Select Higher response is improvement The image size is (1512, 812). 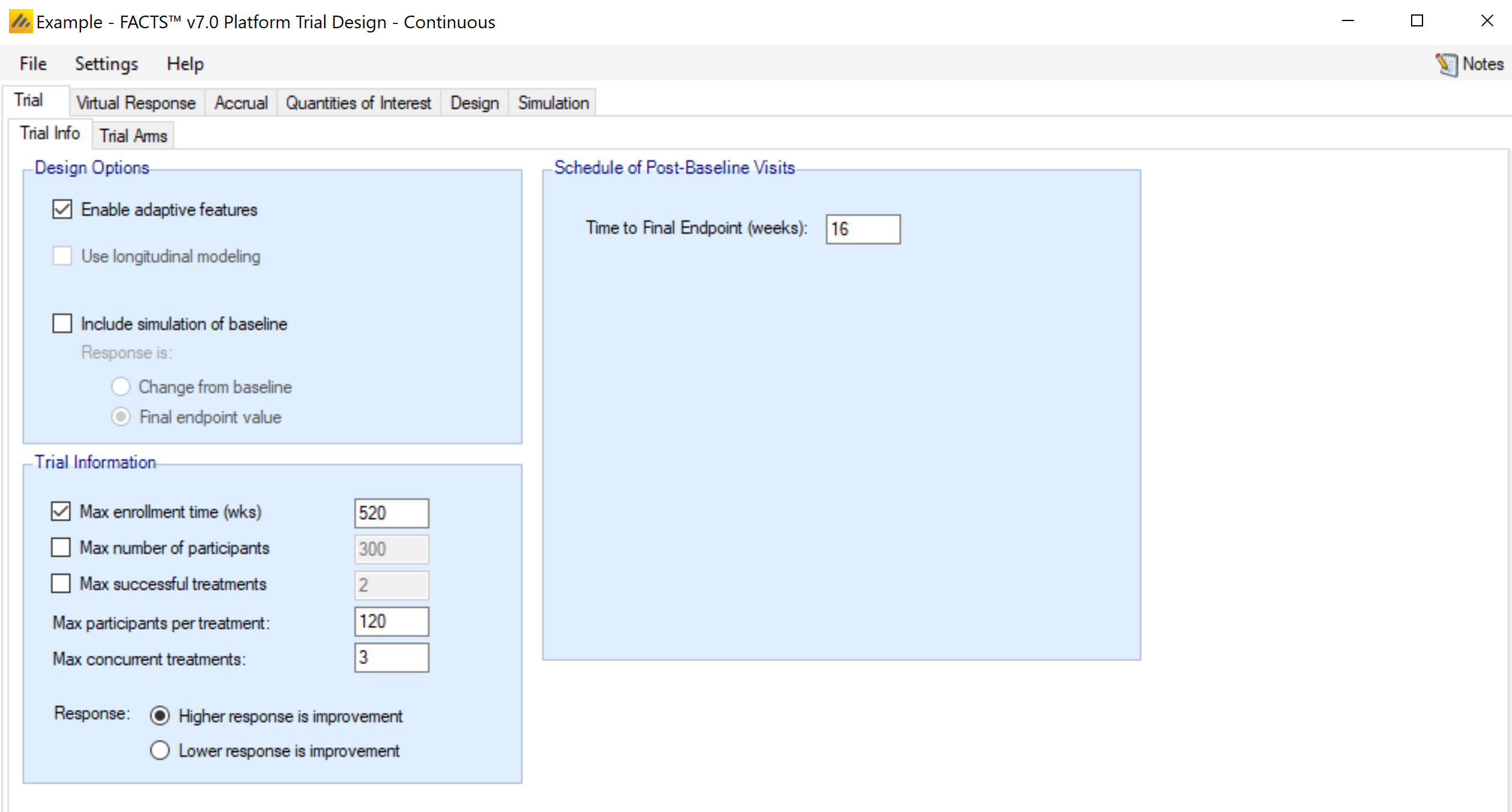(160, 716)
